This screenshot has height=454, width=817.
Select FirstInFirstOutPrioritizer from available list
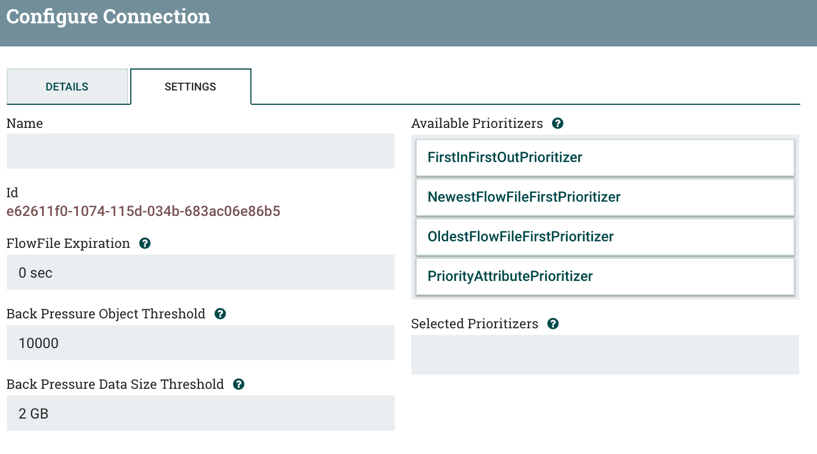click(604, 158)
